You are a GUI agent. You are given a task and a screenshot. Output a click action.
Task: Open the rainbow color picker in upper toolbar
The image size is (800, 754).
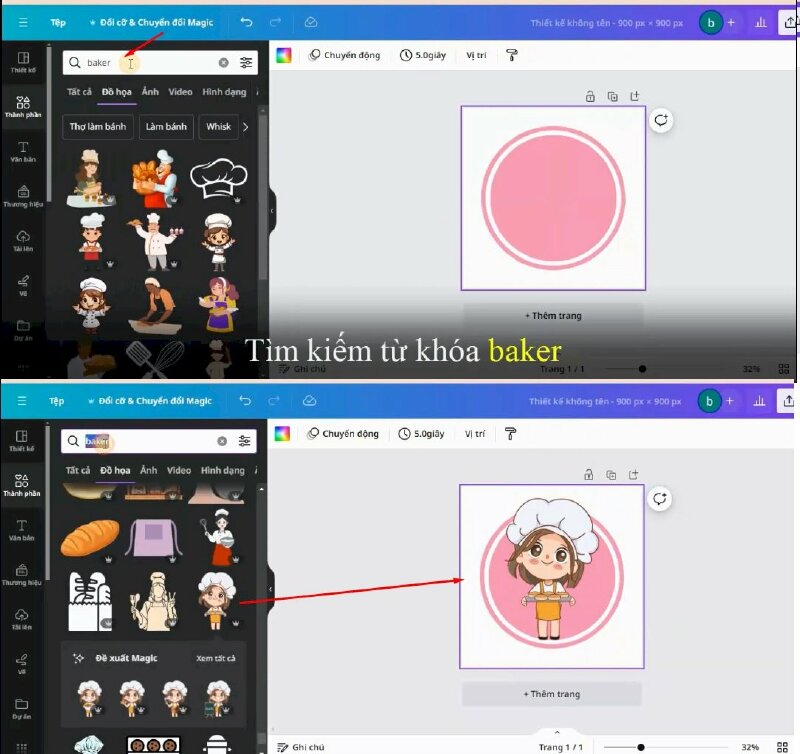[x=284, y=55]
